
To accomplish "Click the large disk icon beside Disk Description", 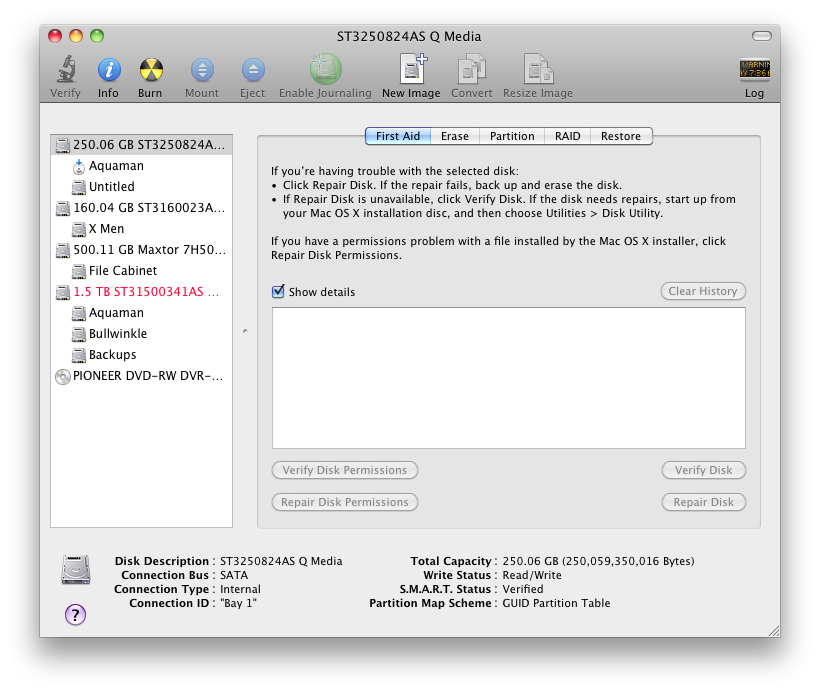I will click(76, 570).
